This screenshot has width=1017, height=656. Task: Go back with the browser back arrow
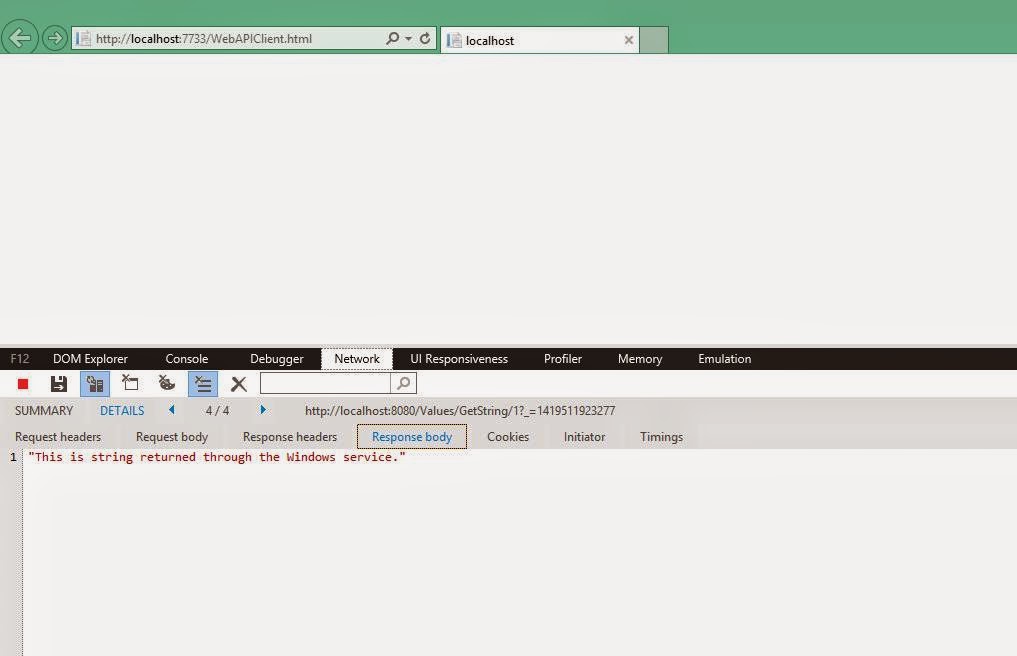point(19,38)
